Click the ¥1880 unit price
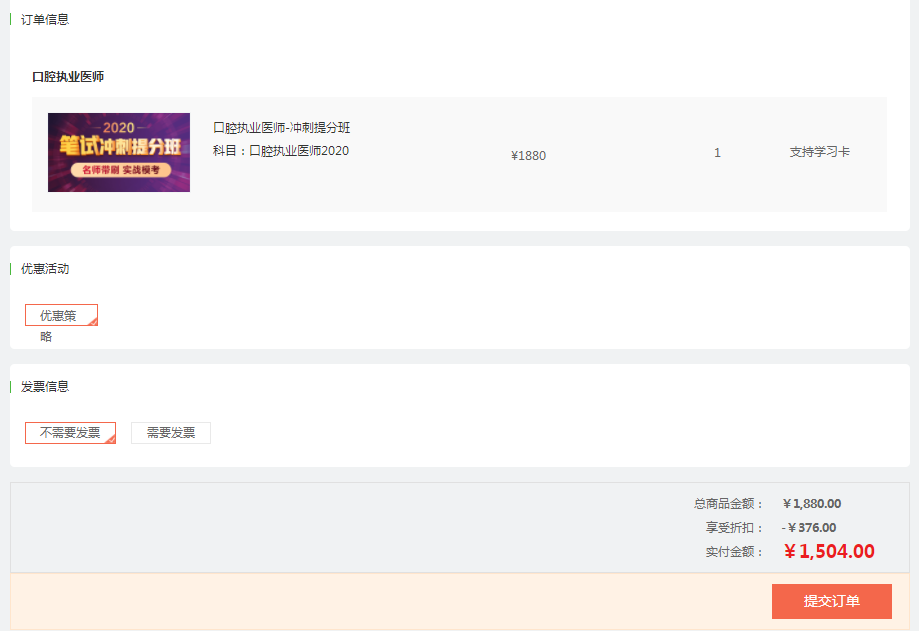 pos(528,155)
